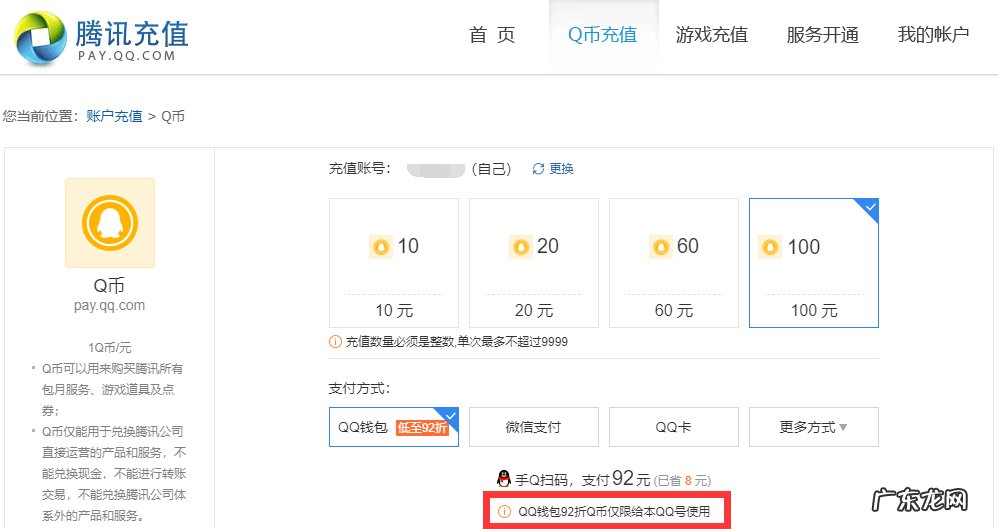Image resolution: width=1006 pixels, height=529 pixels.
Task: Click the coin icon on the 20 card
Action: click(521, 247)
